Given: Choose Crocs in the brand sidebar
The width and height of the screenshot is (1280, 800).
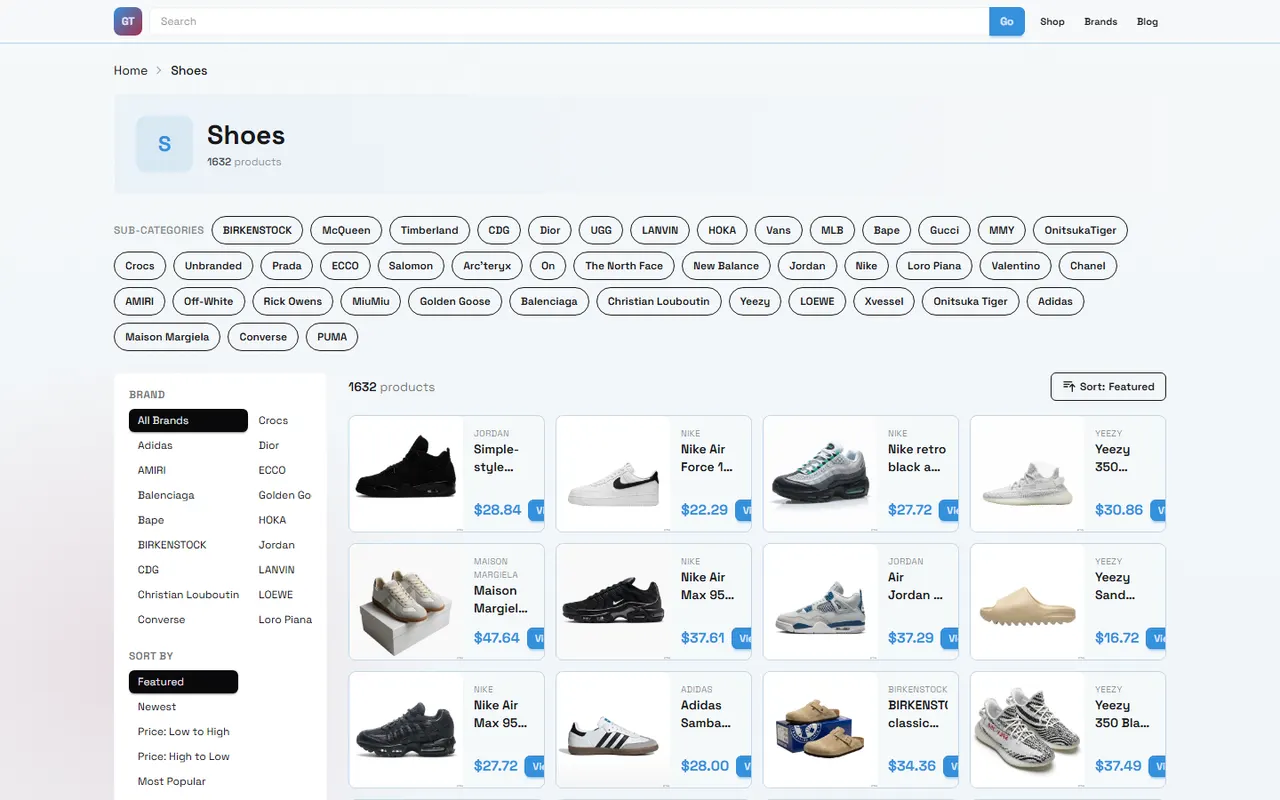Looking at the screenshot, I should [x=273, y=420].
